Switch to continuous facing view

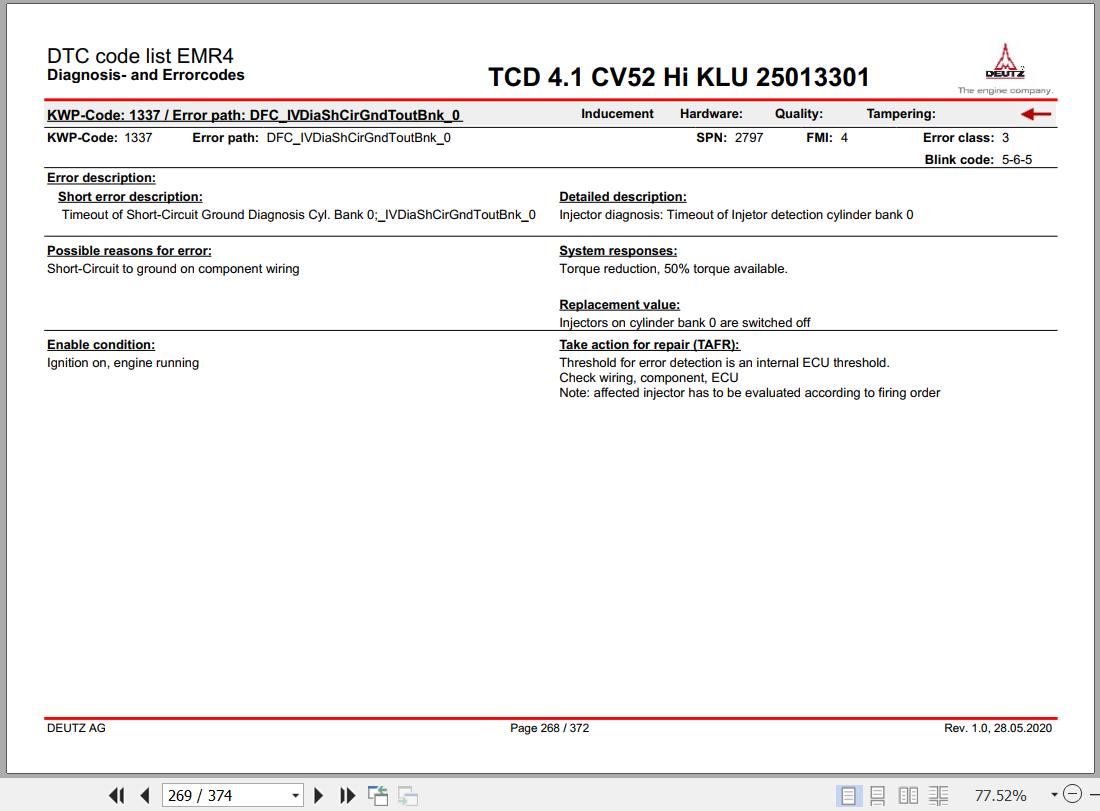(x=938, y=796)
